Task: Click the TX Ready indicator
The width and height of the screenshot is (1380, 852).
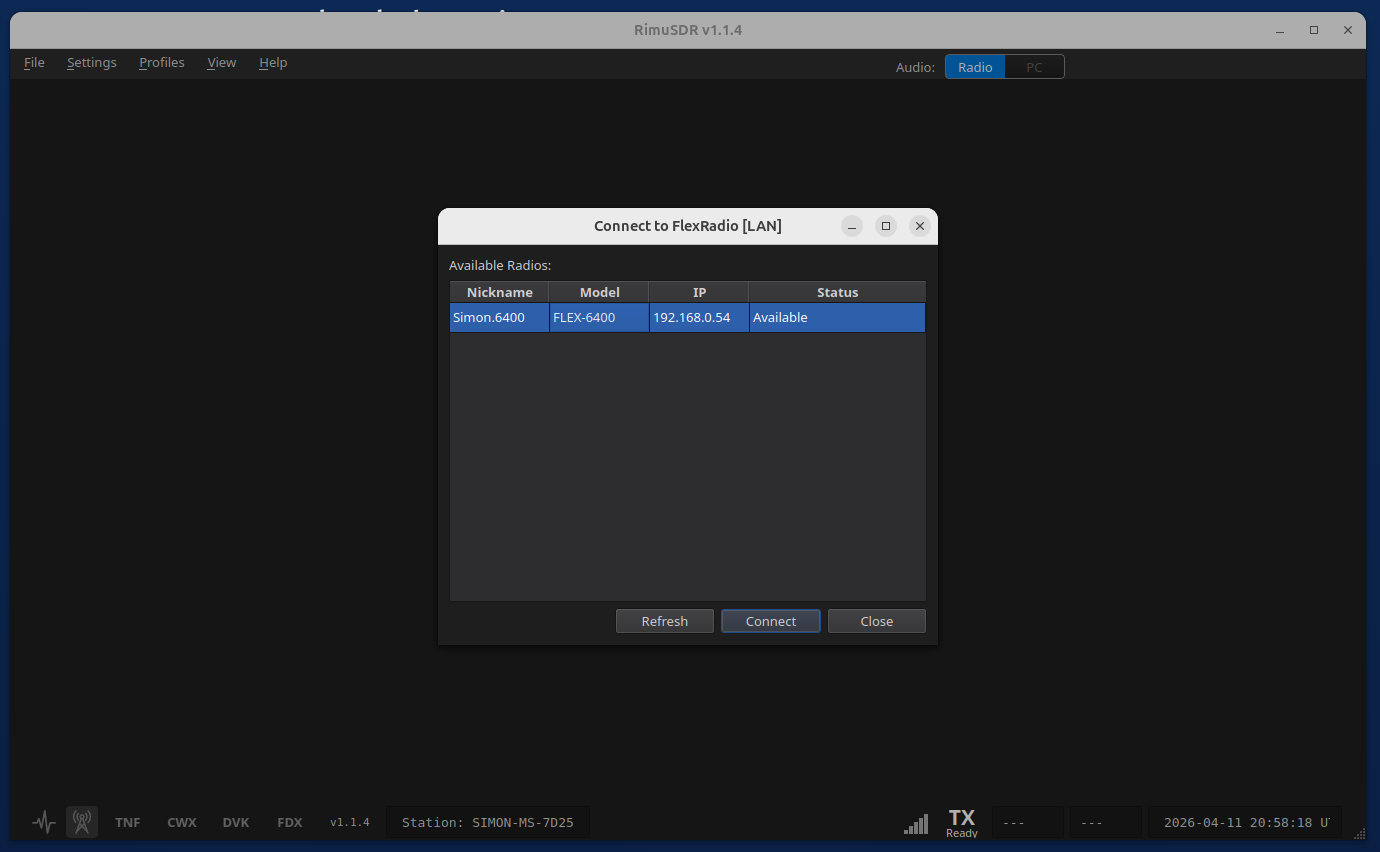Action: point(961,823)
